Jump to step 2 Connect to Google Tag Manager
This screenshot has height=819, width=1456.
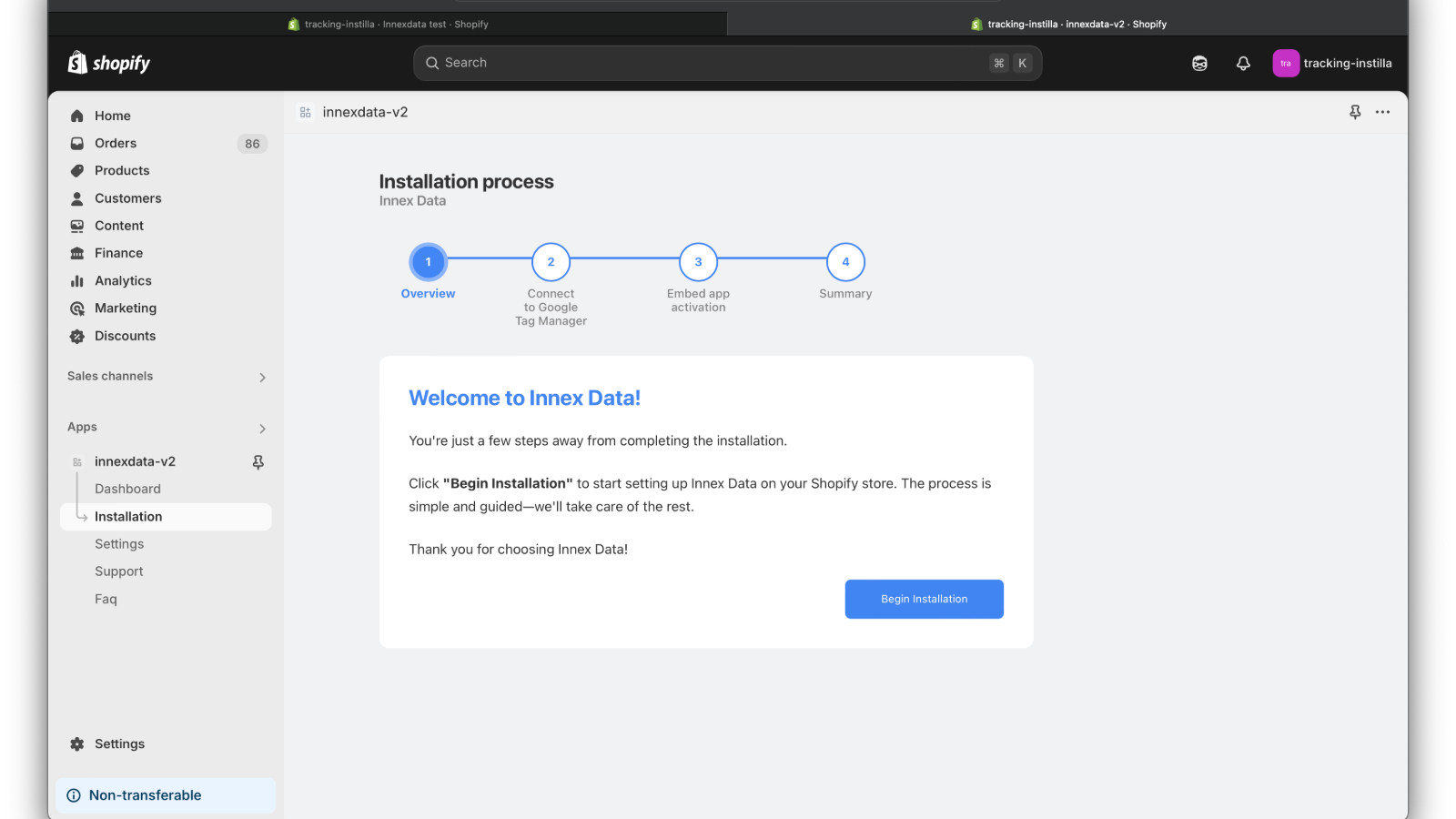pos(551,262)
